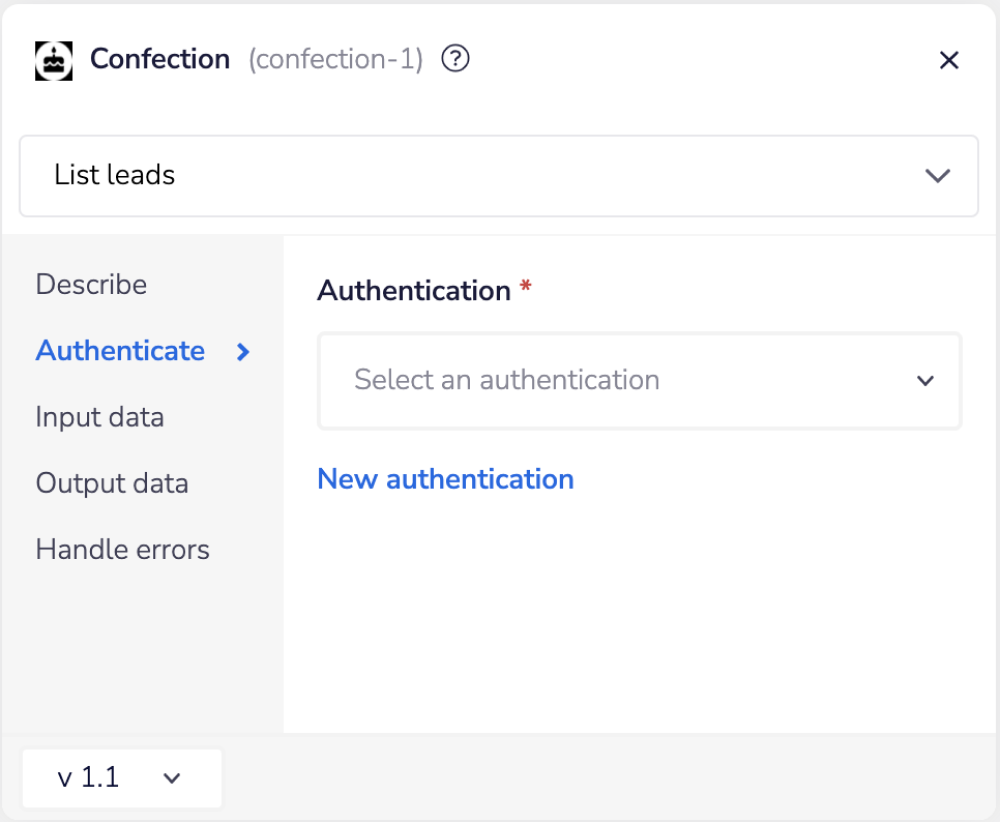Open the Select an authentication dropdown

[639, 381]
